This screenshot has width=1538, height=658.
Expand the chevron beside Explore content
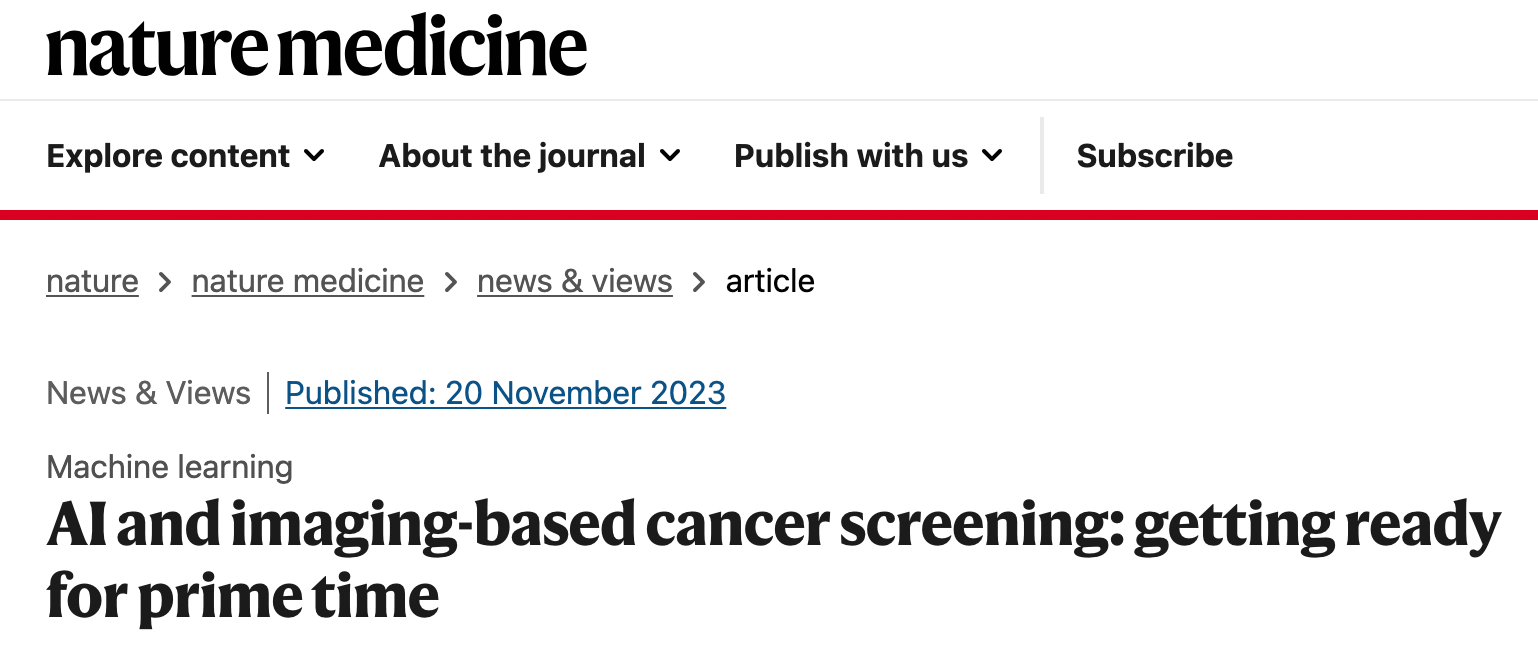pyautogui.click(x=314, y=156)
